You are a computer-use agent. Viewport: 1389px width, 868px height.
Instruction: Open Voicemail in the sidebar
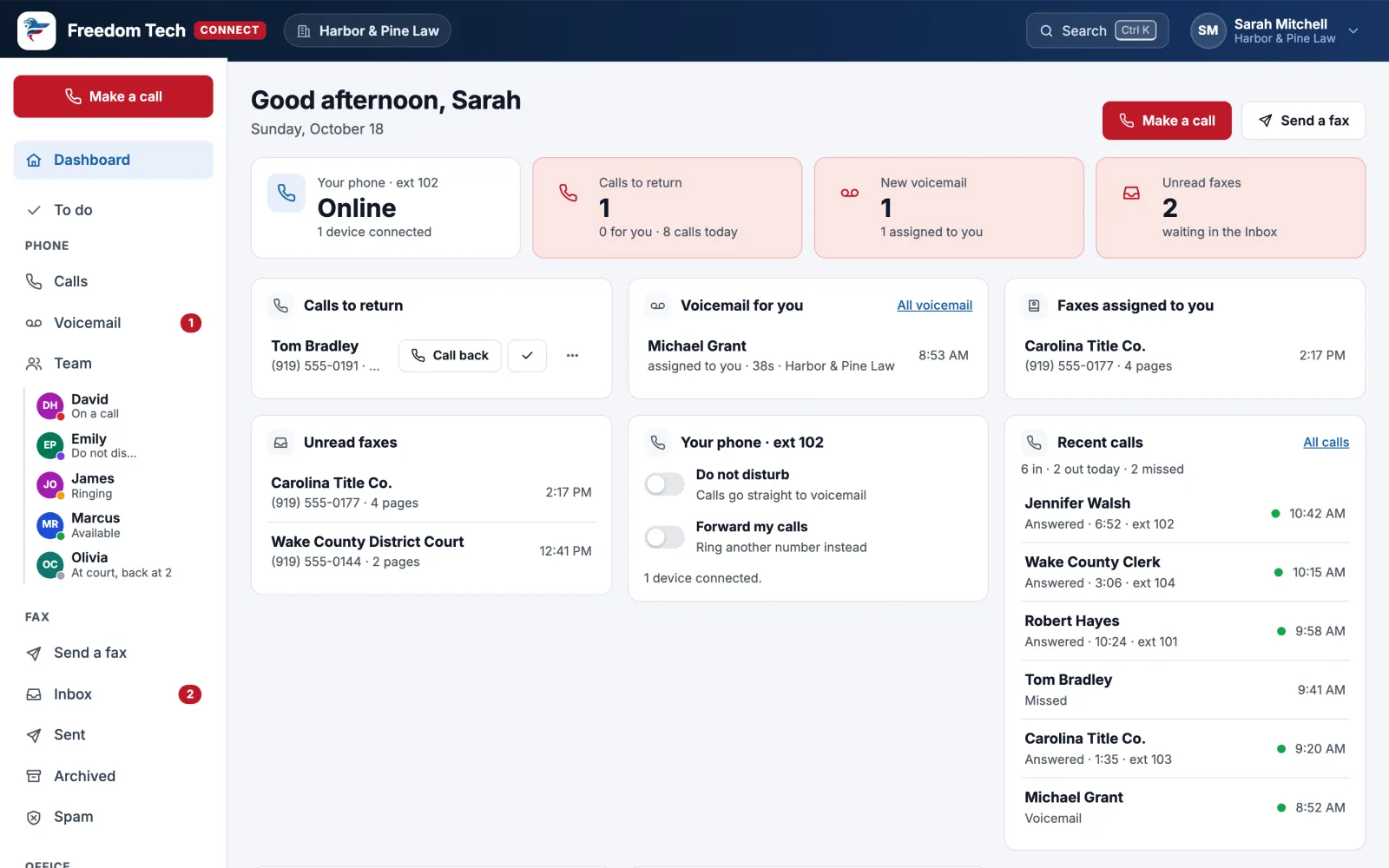coord(113,323)
